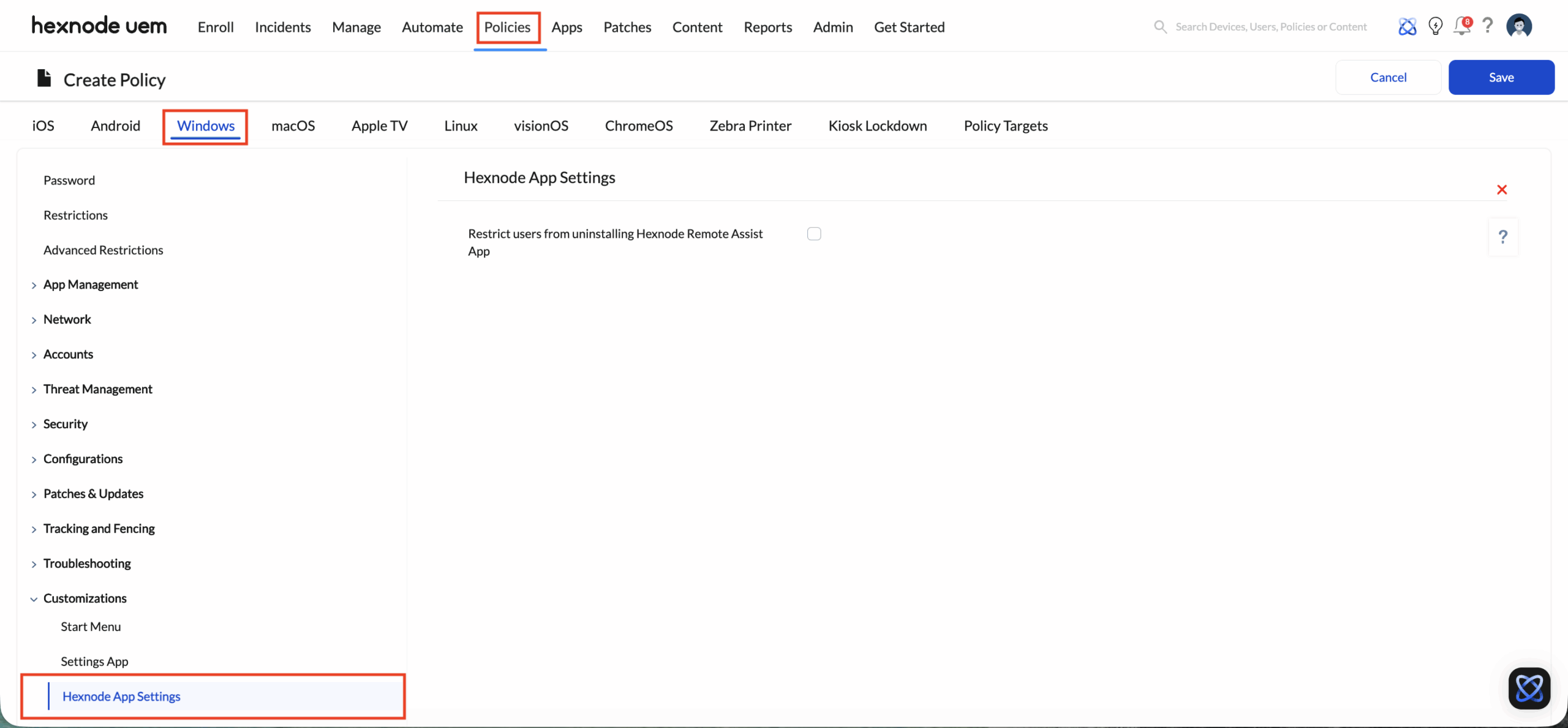Click the lightbulb tips icon
Viewport: 1568px width, 728px height.
[x=1435, y=26]
